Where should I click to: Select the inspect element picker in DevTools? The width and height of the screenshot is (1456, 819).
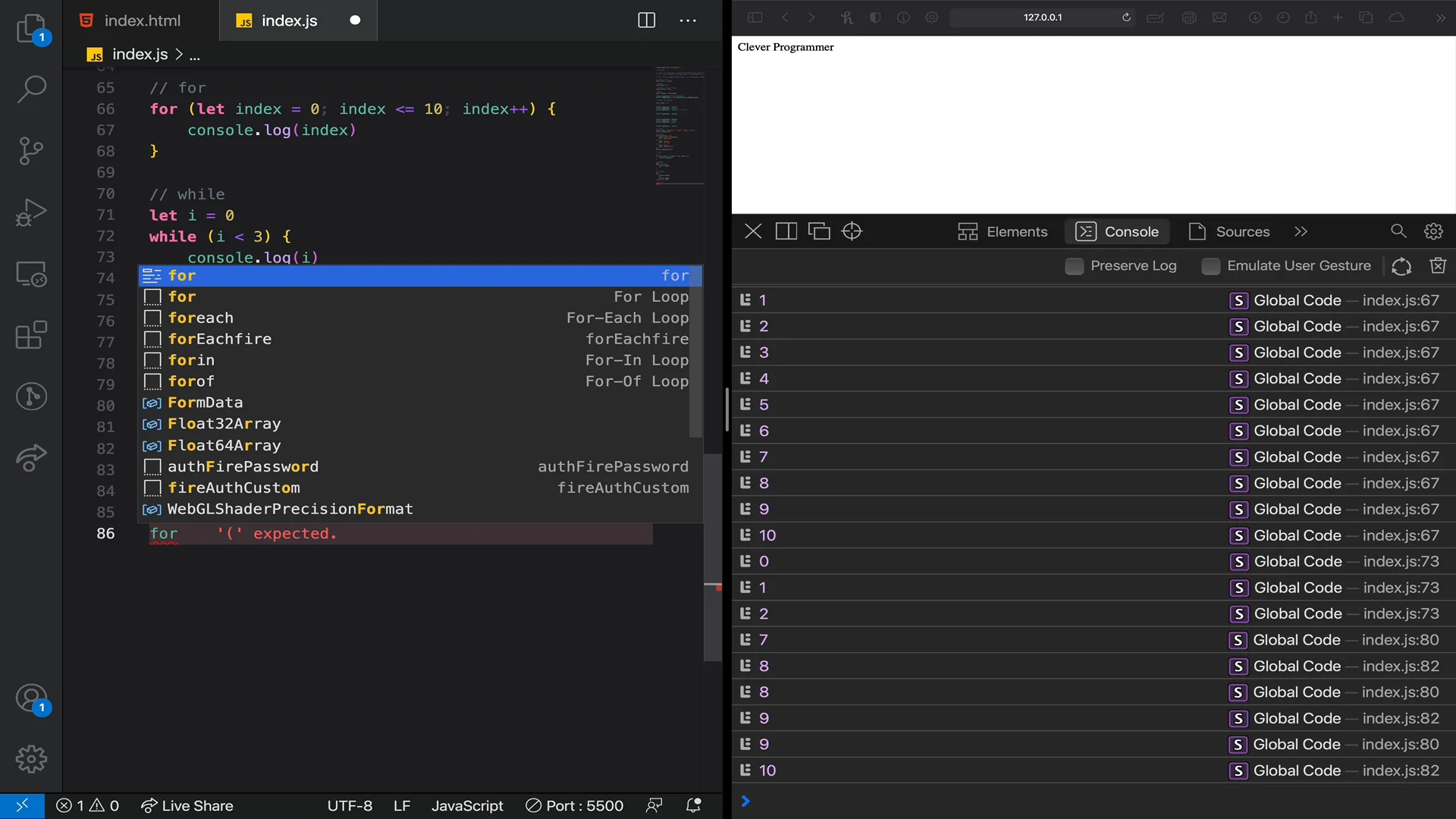click(852, 231)
